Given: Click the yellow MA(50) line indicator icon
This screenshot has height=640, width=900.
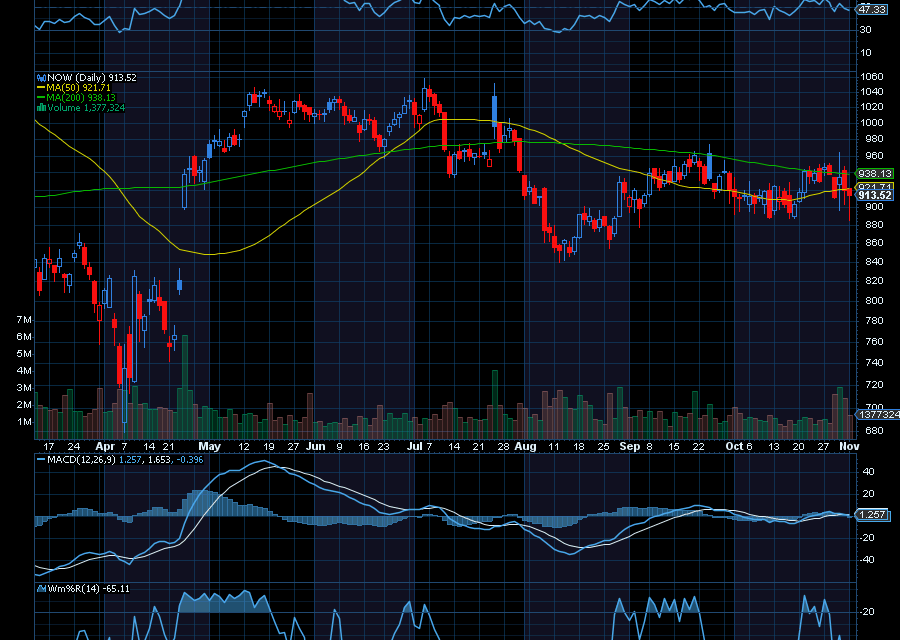Looking at the screenshot, I should pos(41,88).
